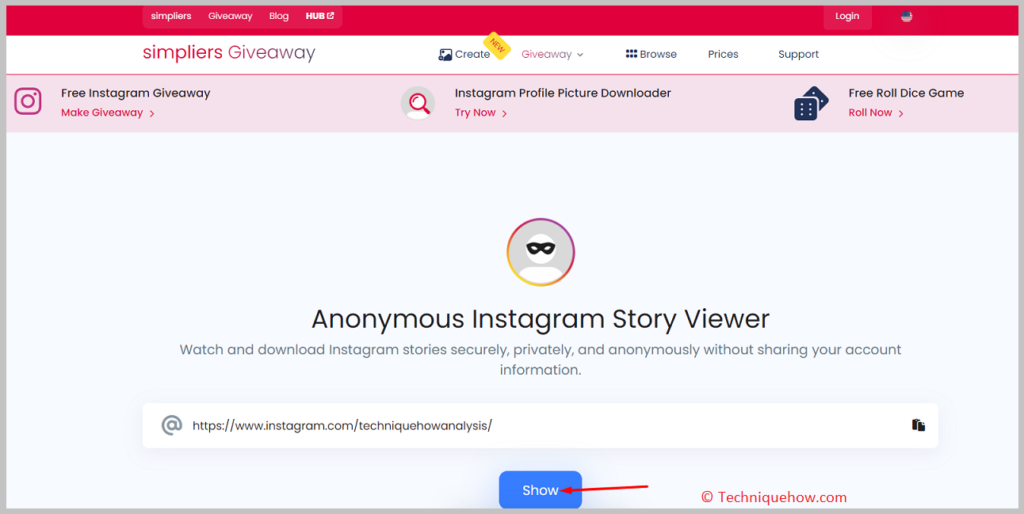The image size is (1024, 514).
Task: Click the external link icon next to HUB
Action: coord(330,16)
